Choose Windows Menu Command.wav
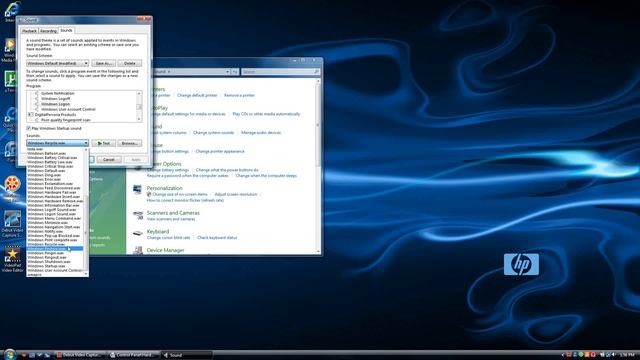This screenshot has height=360, width=640. coord(55,218)
